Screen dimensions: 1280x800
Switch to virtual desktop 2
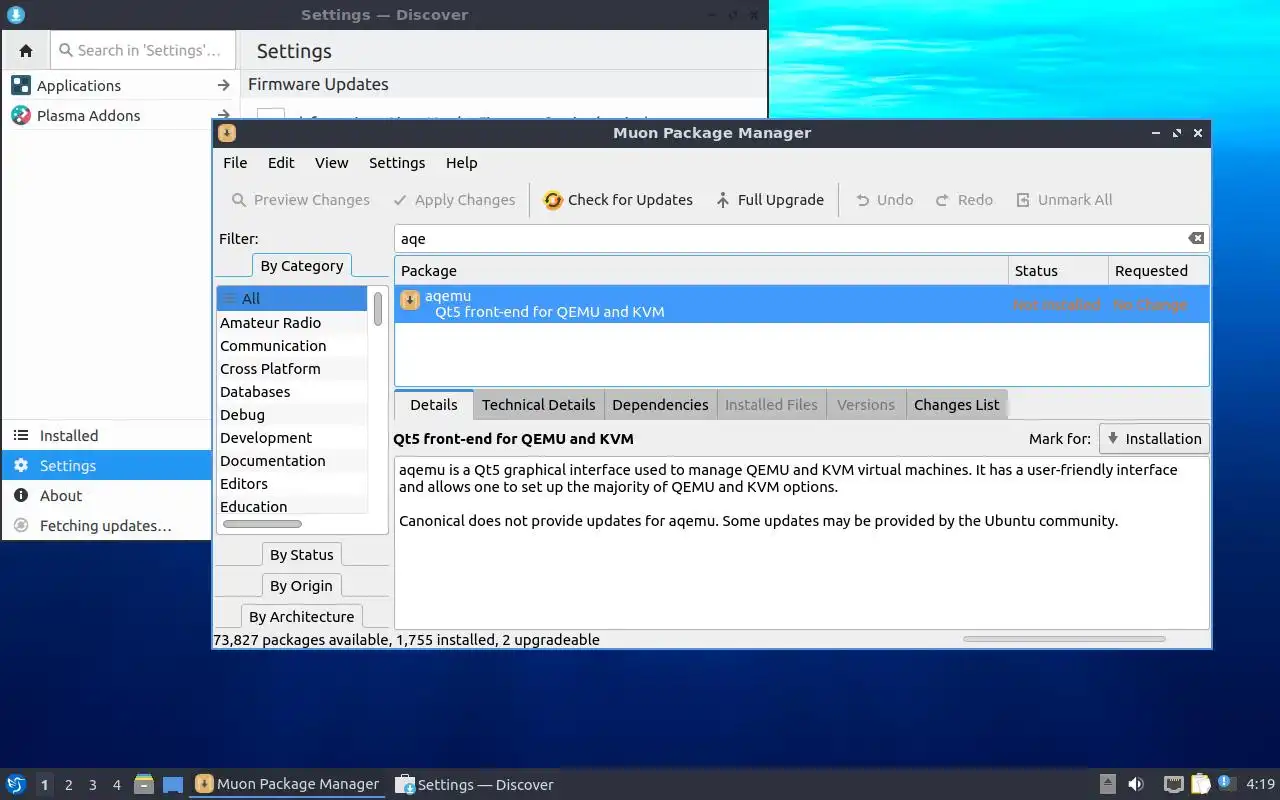[68, 785]
